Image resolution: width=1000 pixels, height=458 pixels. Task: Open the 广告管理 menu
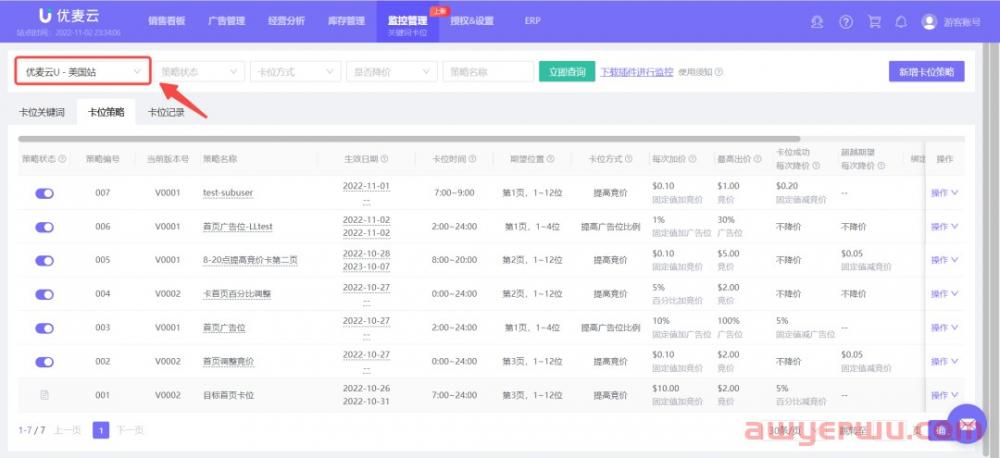click(226, 21)
